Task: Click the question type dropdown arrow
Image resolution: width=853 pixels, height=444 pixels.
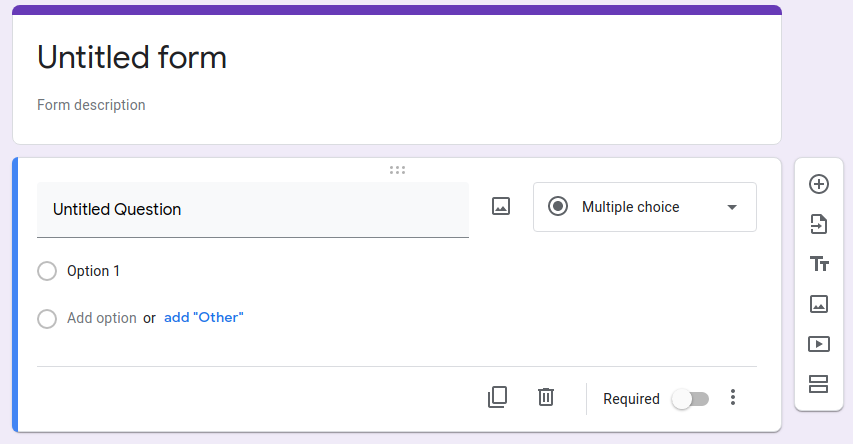Action: coord(732,208)
